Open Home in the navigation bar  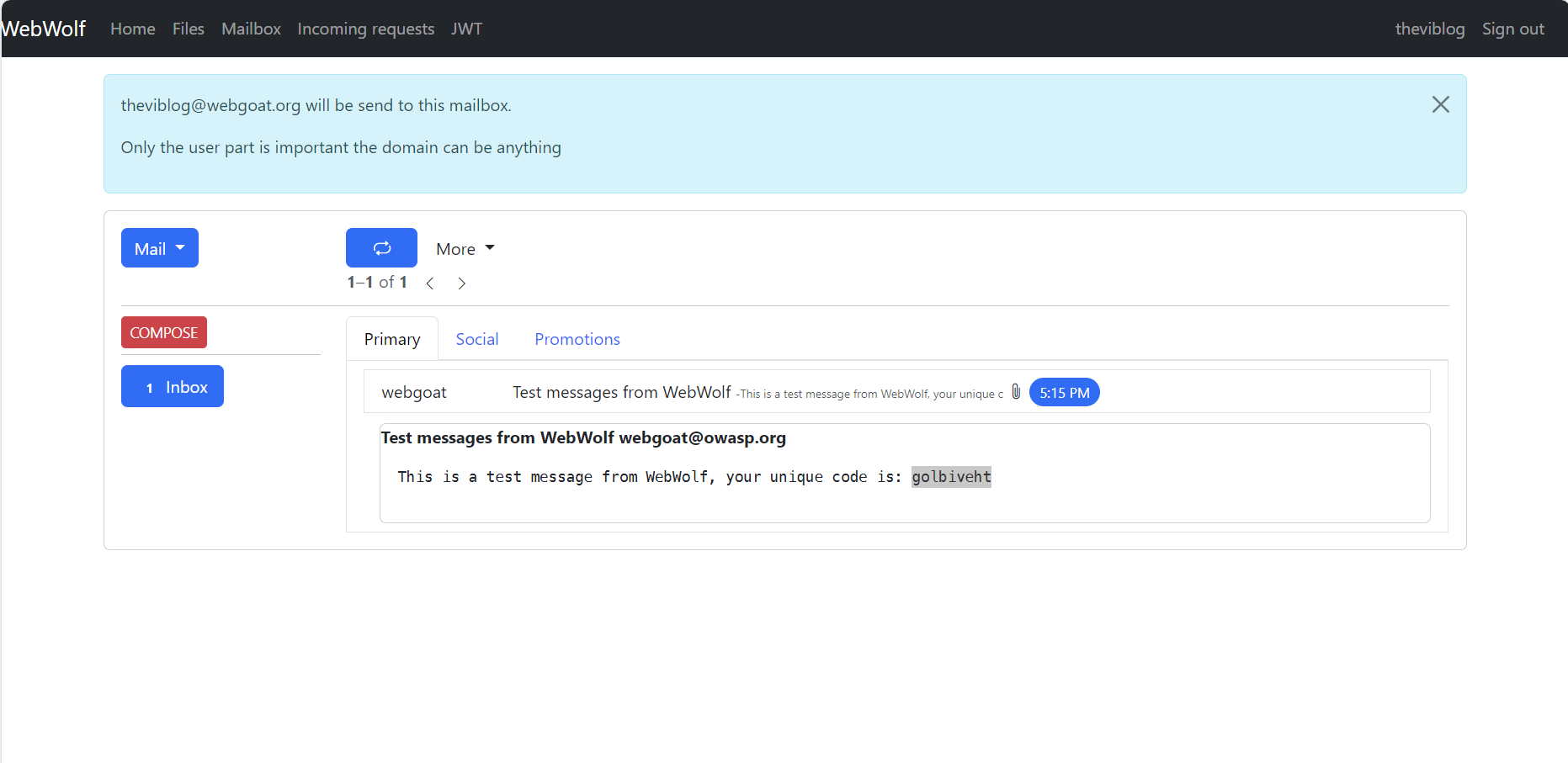coord(133,29)
